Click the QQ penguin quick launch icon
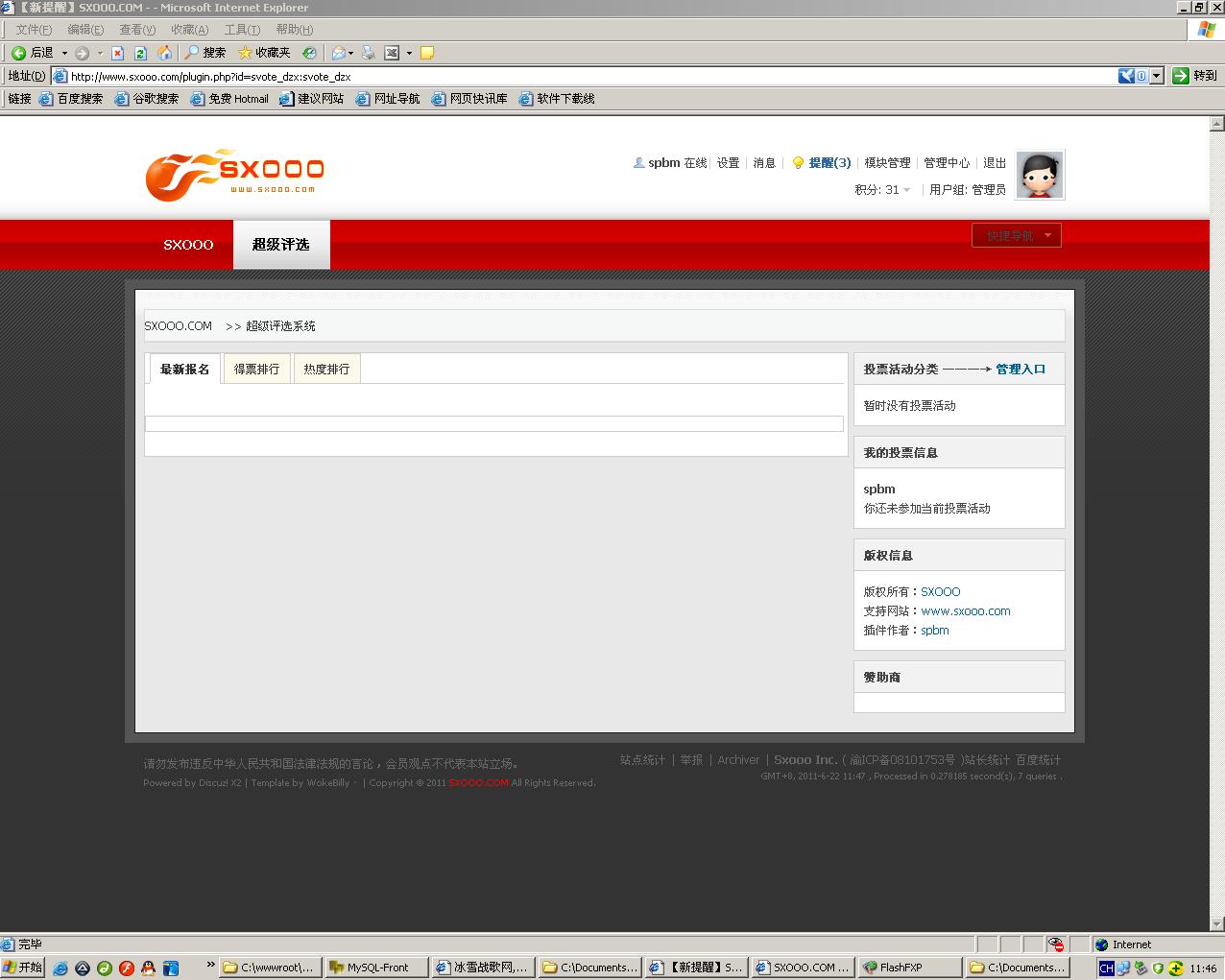Screen dimensions: 1225x980 (148, 968)
